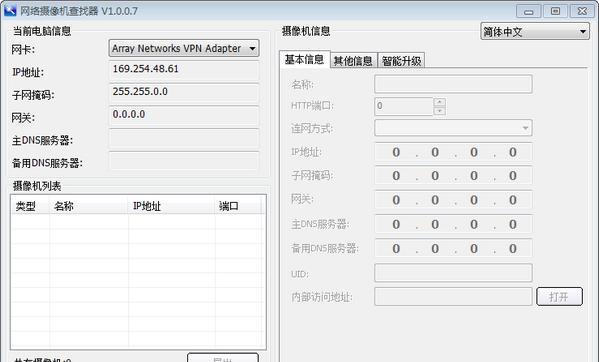Click the computer 网关 field 0.0.0.0
This screenshot has width=599, height=362.
pos(184,116)
